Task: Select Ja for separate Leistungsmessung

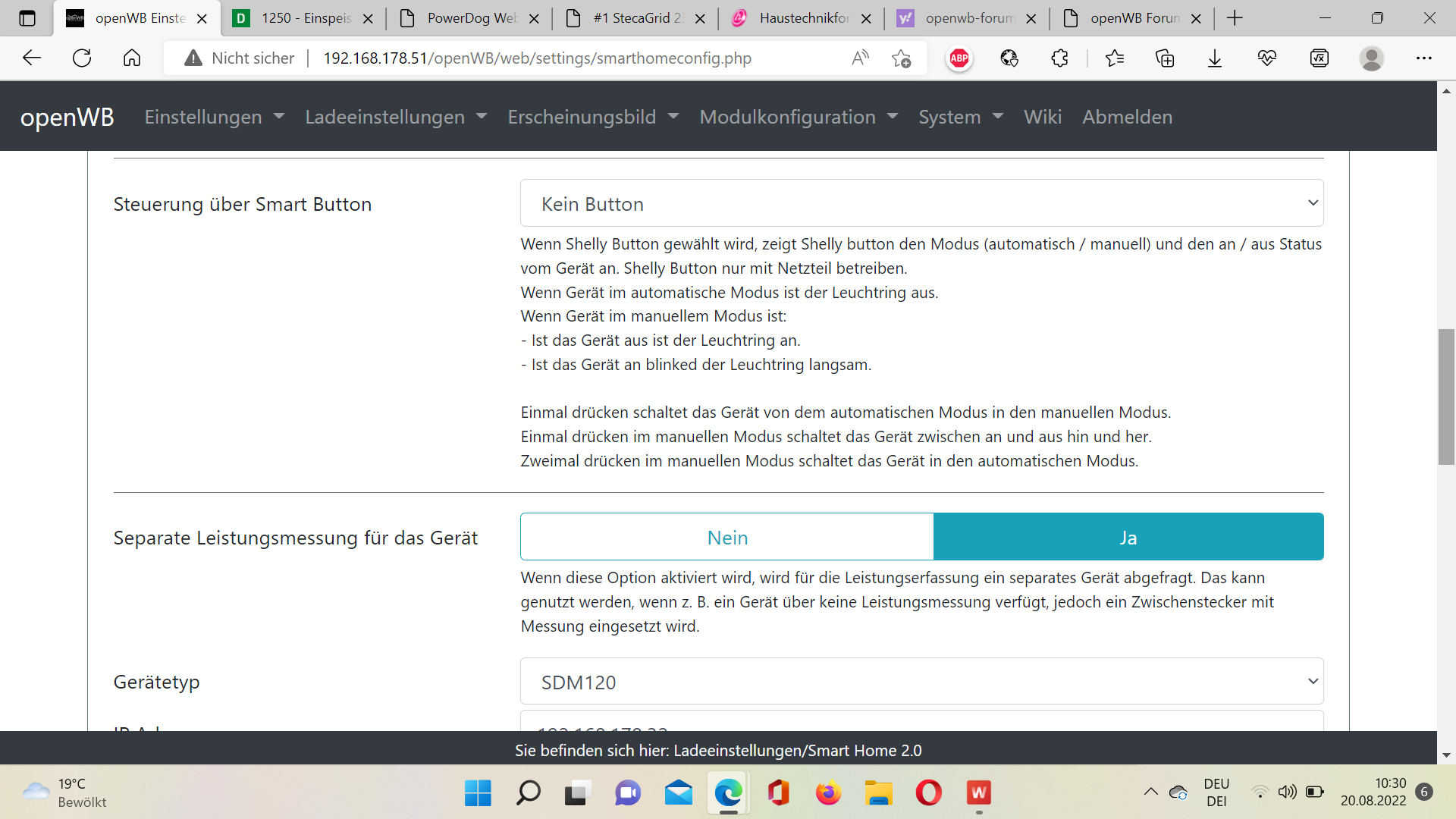Action: click(1128, 538)
